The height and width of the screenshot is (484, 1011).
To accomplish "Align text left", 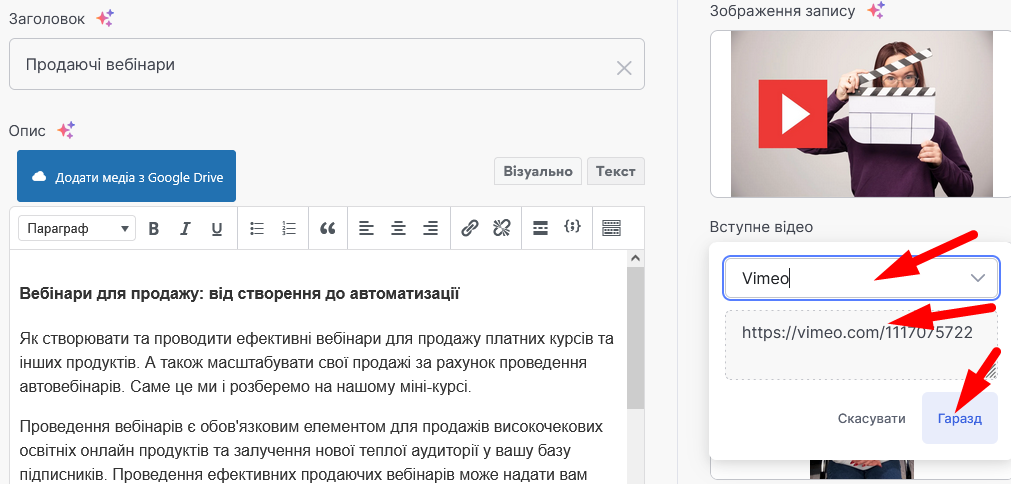I will pyautogui.click(x=366, y=228).
